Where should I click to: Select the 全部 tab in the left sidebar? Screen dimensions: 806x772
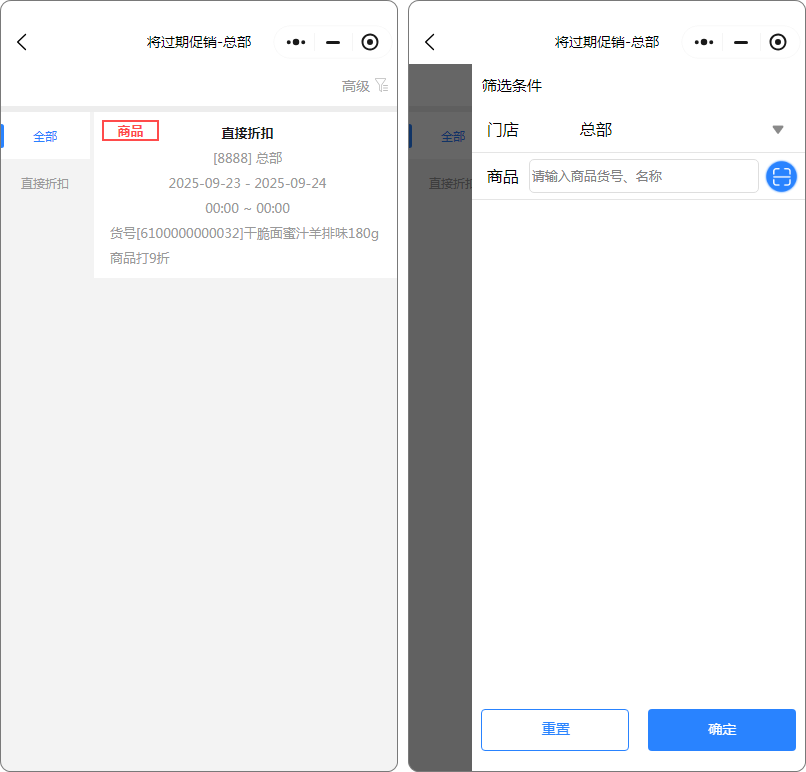coord(45,136)
